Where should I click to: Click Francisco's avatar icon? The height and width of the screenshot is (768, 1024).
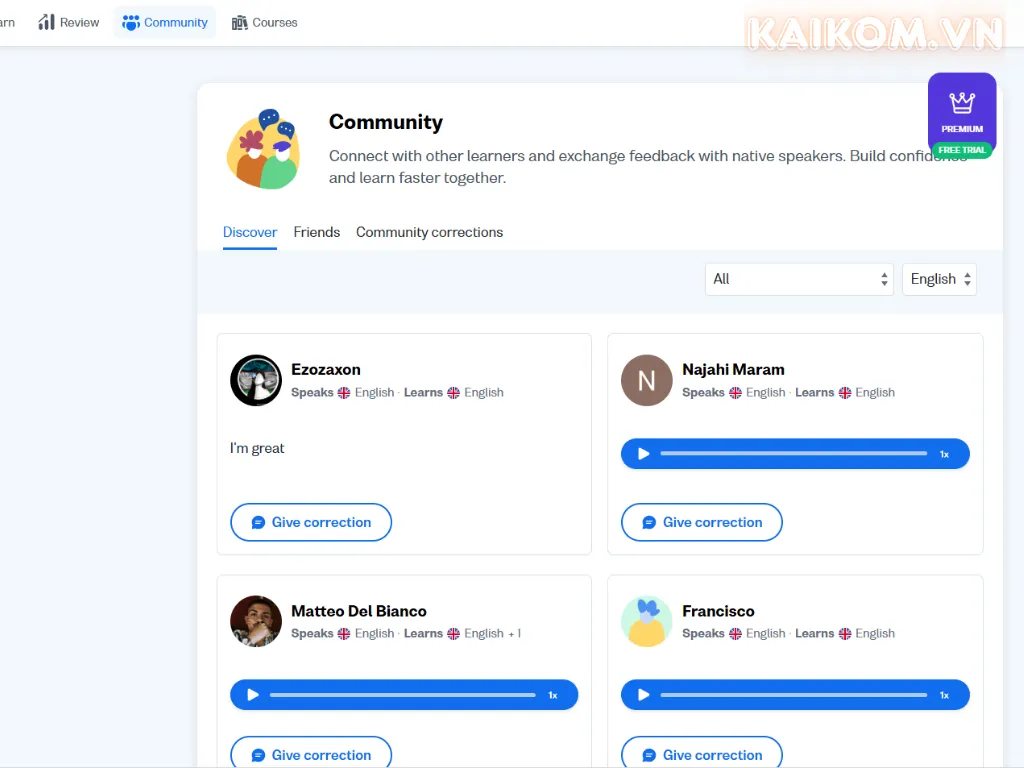[646, 621]
